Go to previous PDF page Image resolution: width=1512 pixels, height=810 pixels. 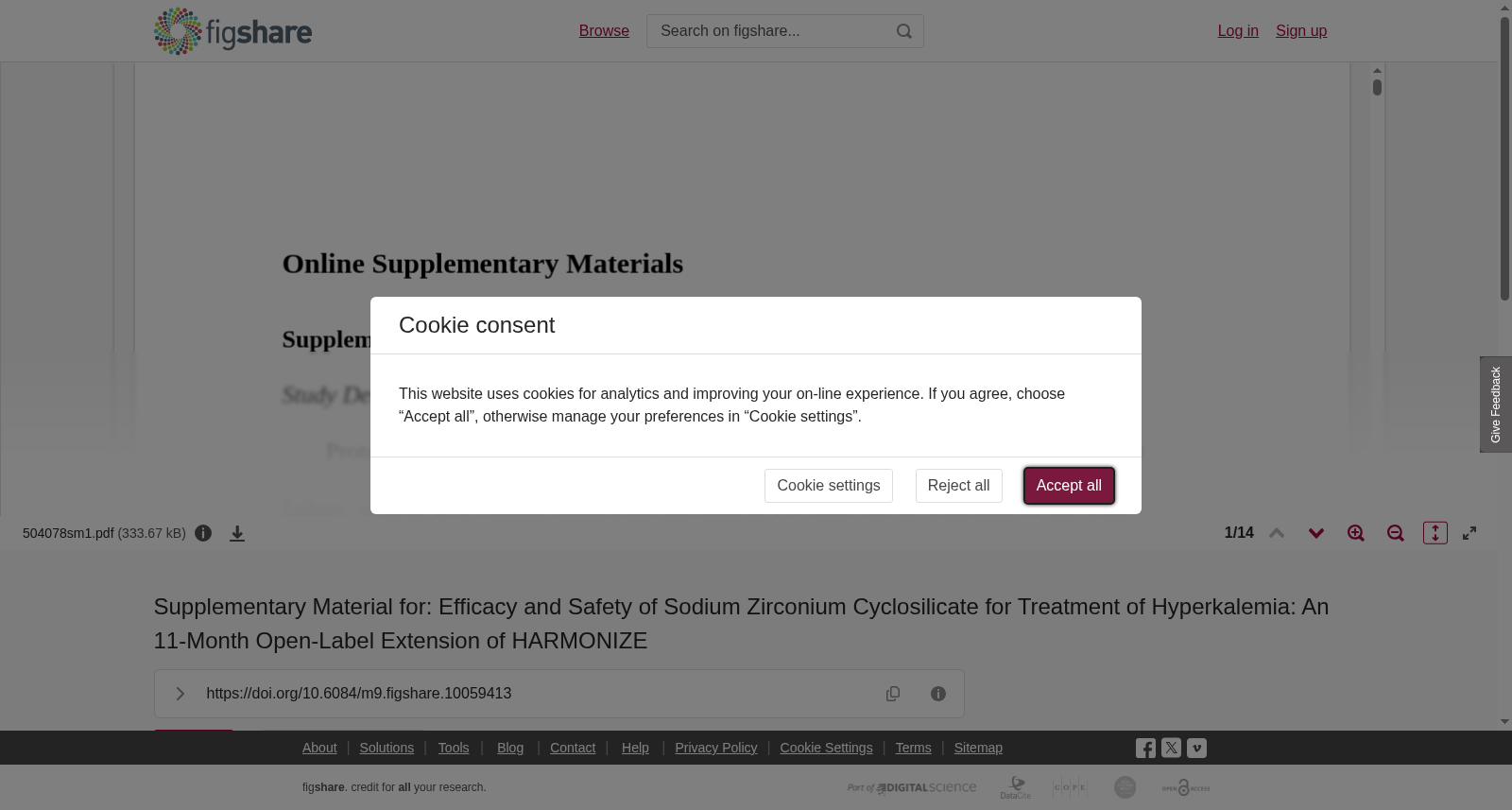[x=1277, y=533]
